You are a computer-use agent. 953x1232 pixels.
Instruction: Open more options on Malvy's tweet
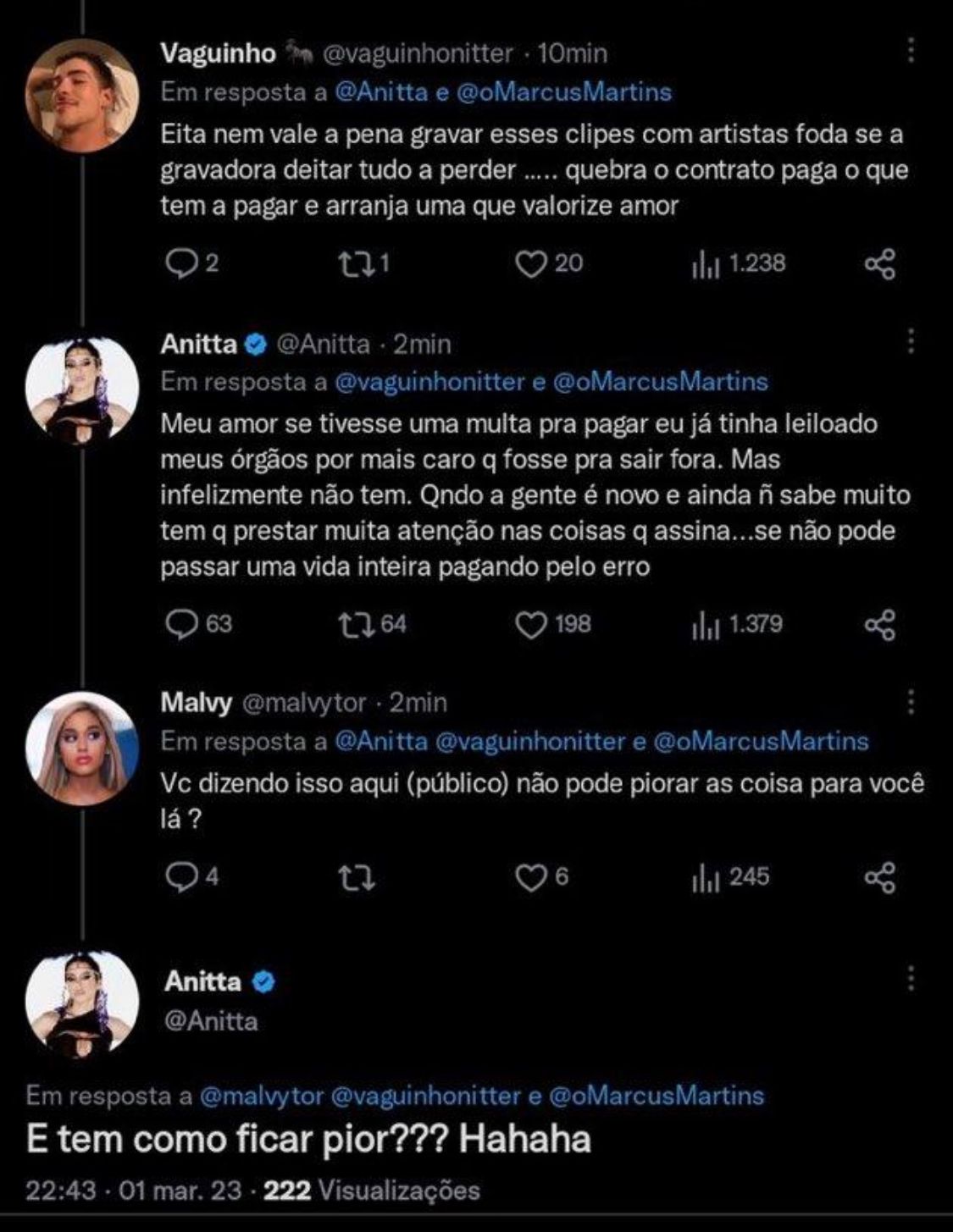pos(911,701)
